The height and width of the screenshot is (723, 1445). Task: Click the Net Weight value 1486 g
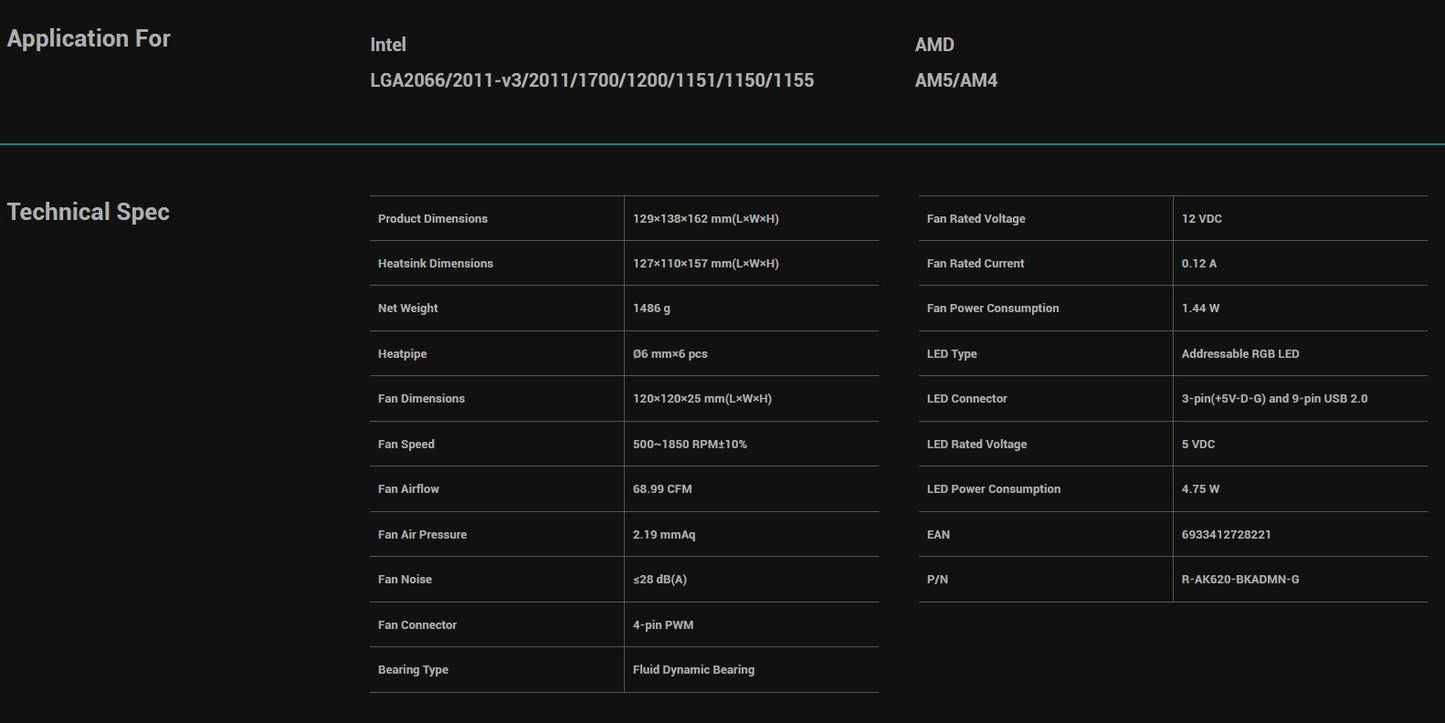click(x=651, y=309)
